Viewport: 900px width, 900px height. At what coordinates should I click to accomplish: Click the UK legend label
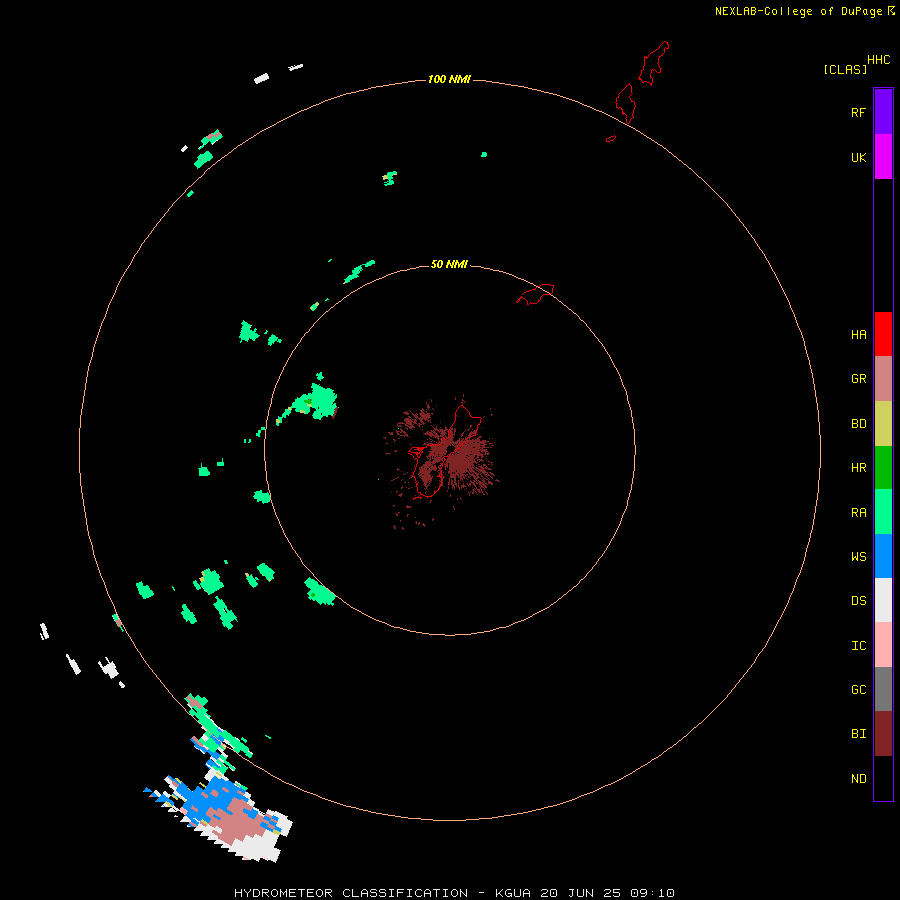click(x=858, y=157)
